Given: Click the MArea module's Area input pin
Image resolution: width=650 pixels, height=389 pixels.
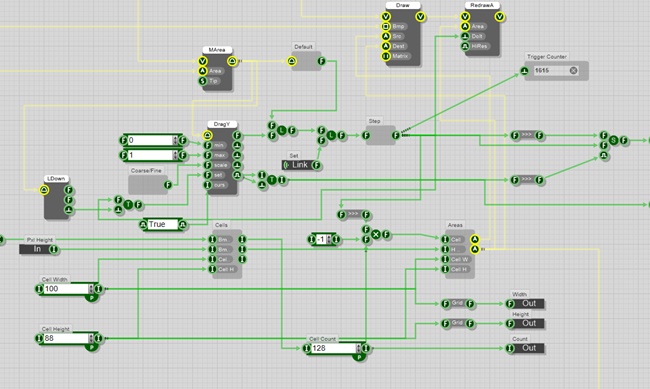Looking at the screenshot, I should (x=202, y=71).
